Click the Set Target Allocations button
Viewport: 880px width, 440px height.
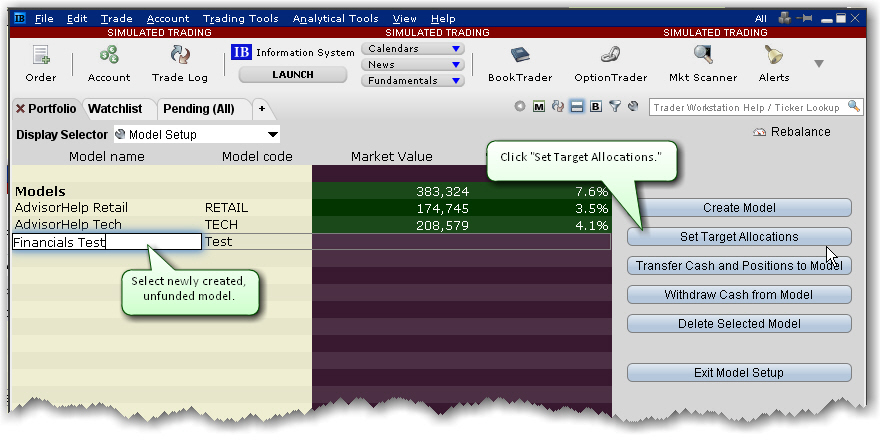pyautogui.click(x=739, y=237)
